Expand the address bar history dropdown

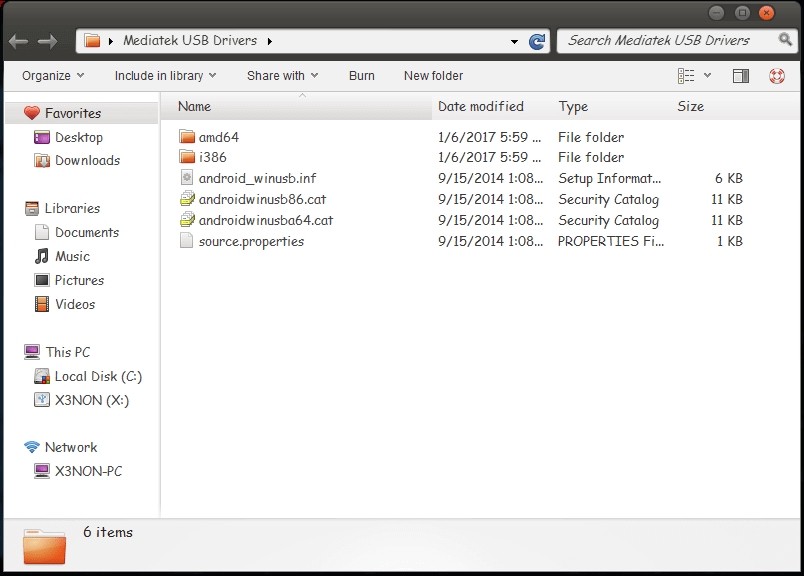[514, 42]
